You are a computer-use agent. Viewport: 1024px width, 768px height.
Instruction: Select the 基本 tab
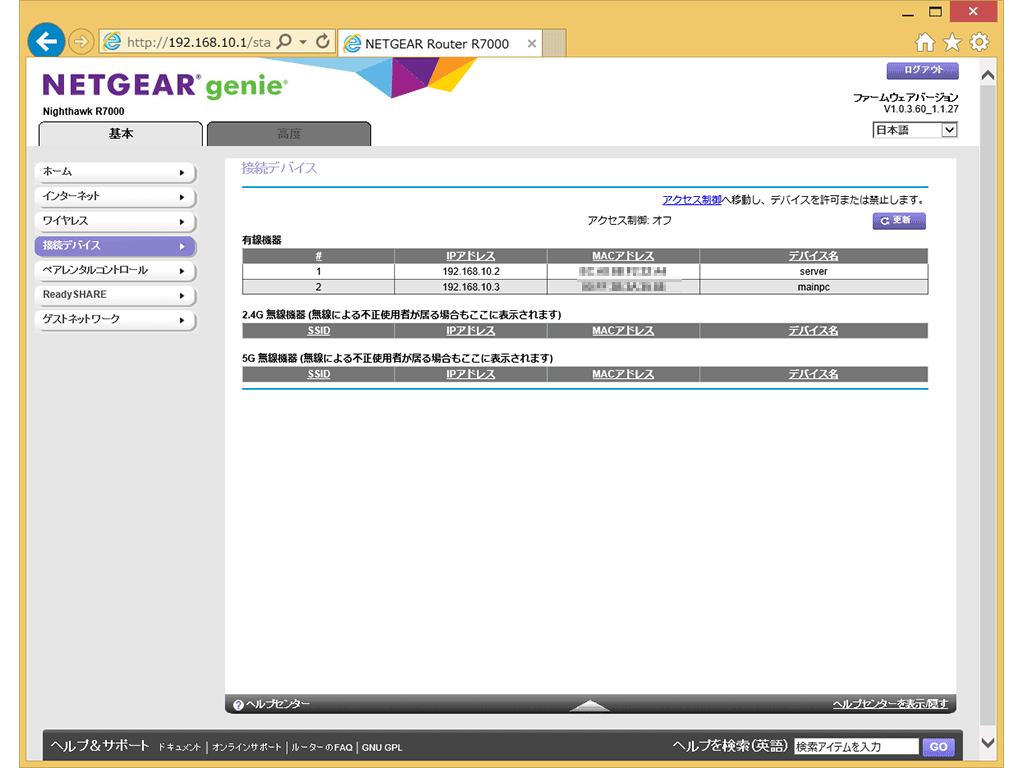click(x=120, y=134)
